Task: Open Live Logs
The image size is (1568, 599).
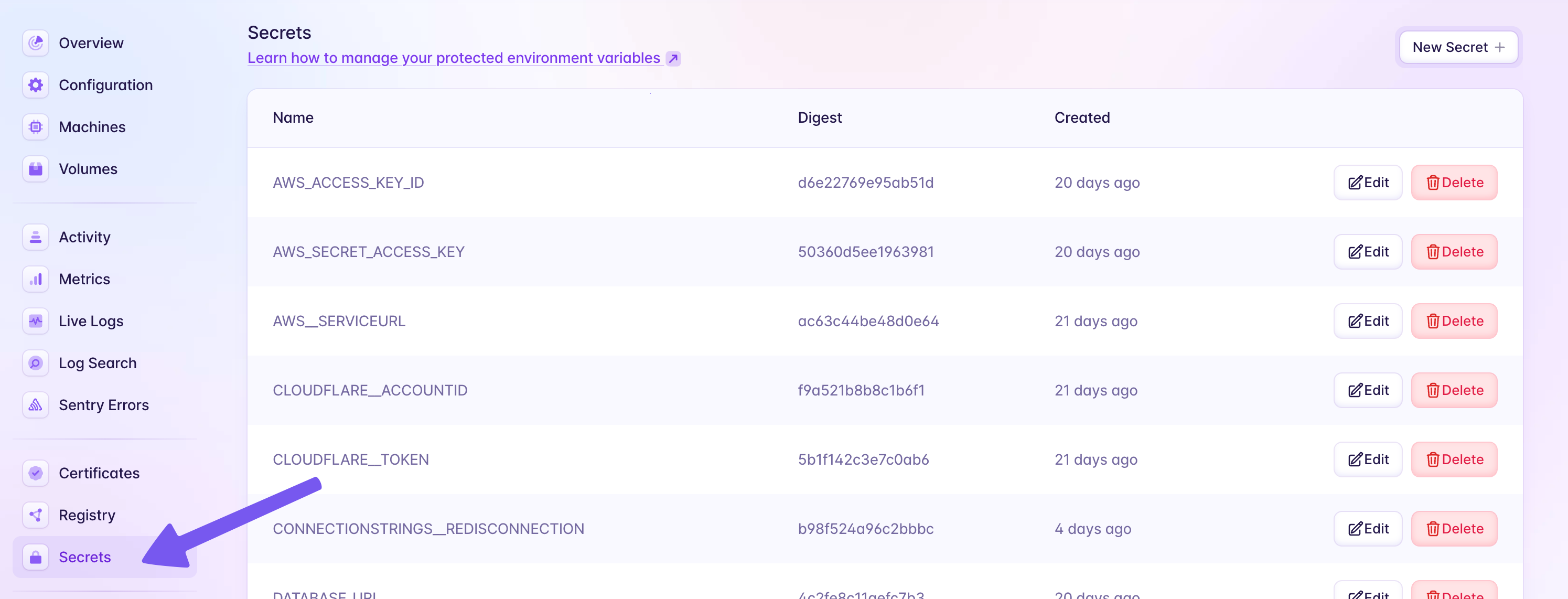Action: click(x=105, y=322)
